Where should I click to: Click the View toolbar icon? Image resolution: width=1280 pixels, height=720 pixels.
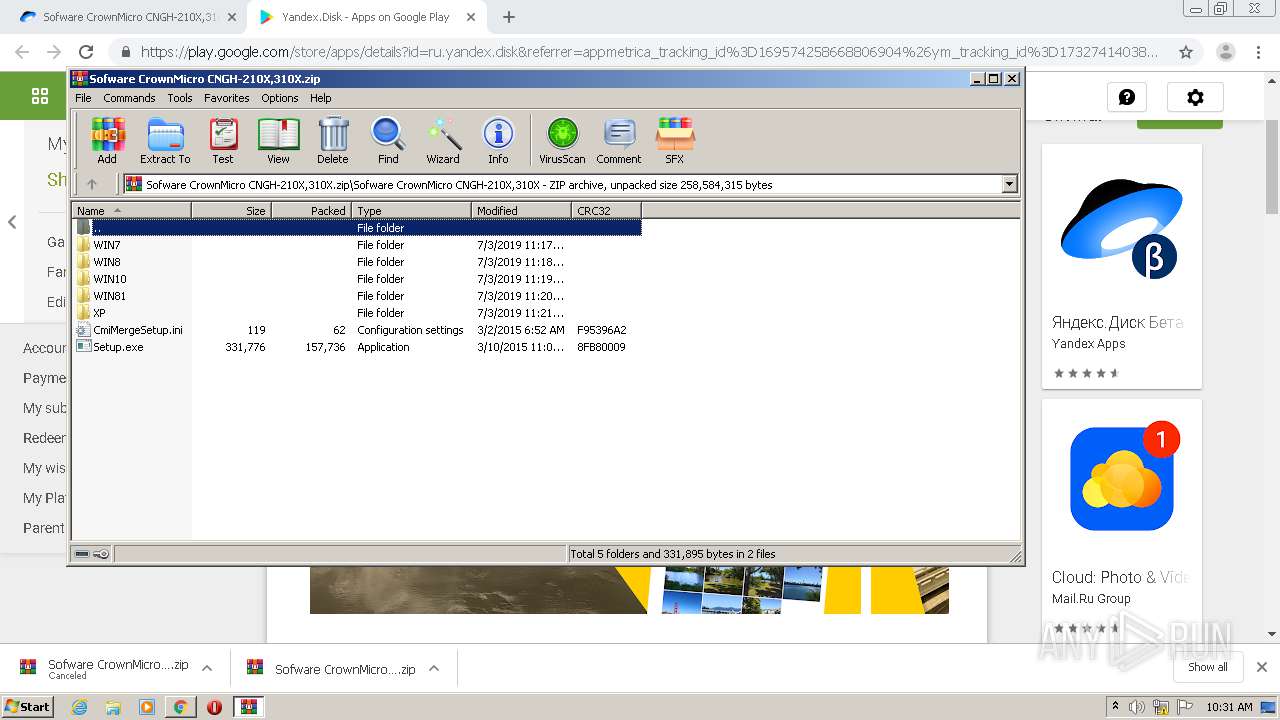pyautogui.click(x=278, y=140)
